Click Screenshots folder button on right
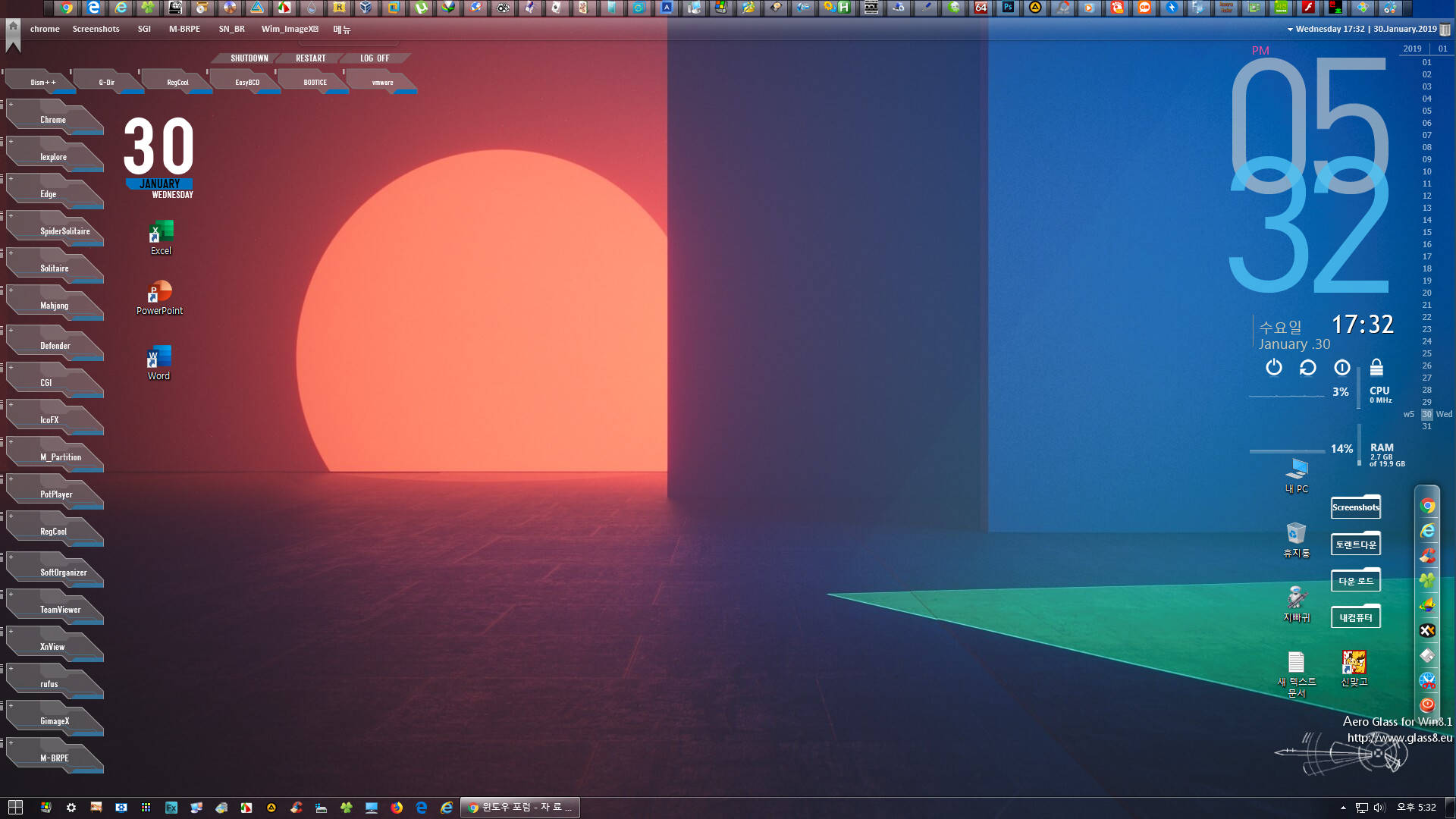1456x819 pixels. (x=1356, y=507)
